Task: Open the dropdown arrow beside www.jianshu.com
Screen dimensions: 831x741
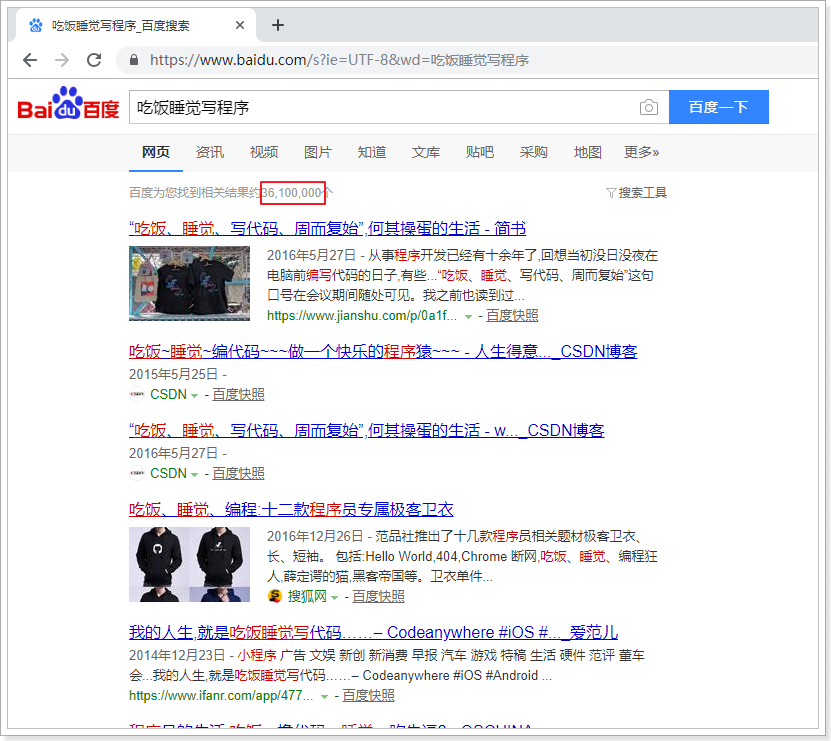Action: (x=468, y=314)
